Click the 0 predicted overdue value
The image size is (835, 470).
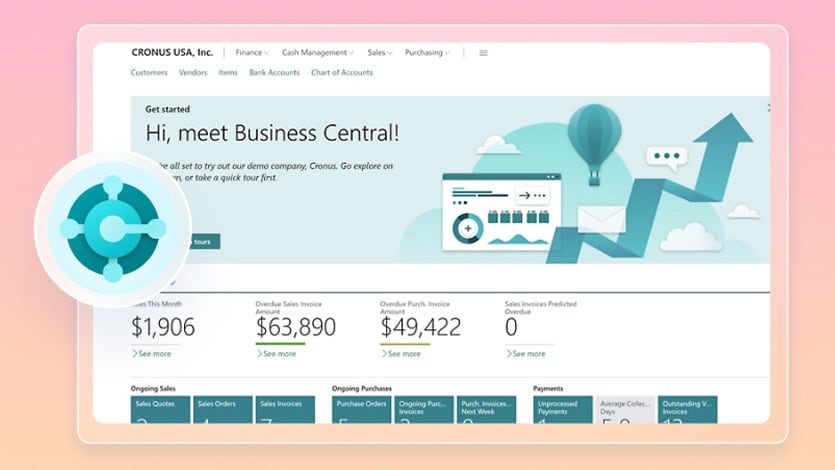pyautogui.click(x=511, y=327)
